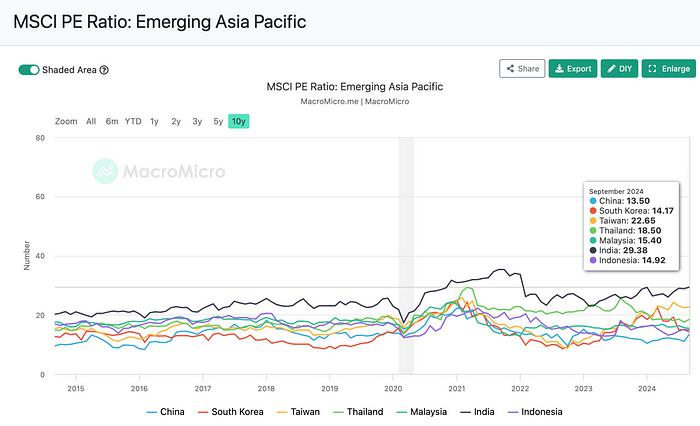Viewport: 700px width, 426px height.
Task: Toggle Indonesia series in legend
Action: [535, 412]
